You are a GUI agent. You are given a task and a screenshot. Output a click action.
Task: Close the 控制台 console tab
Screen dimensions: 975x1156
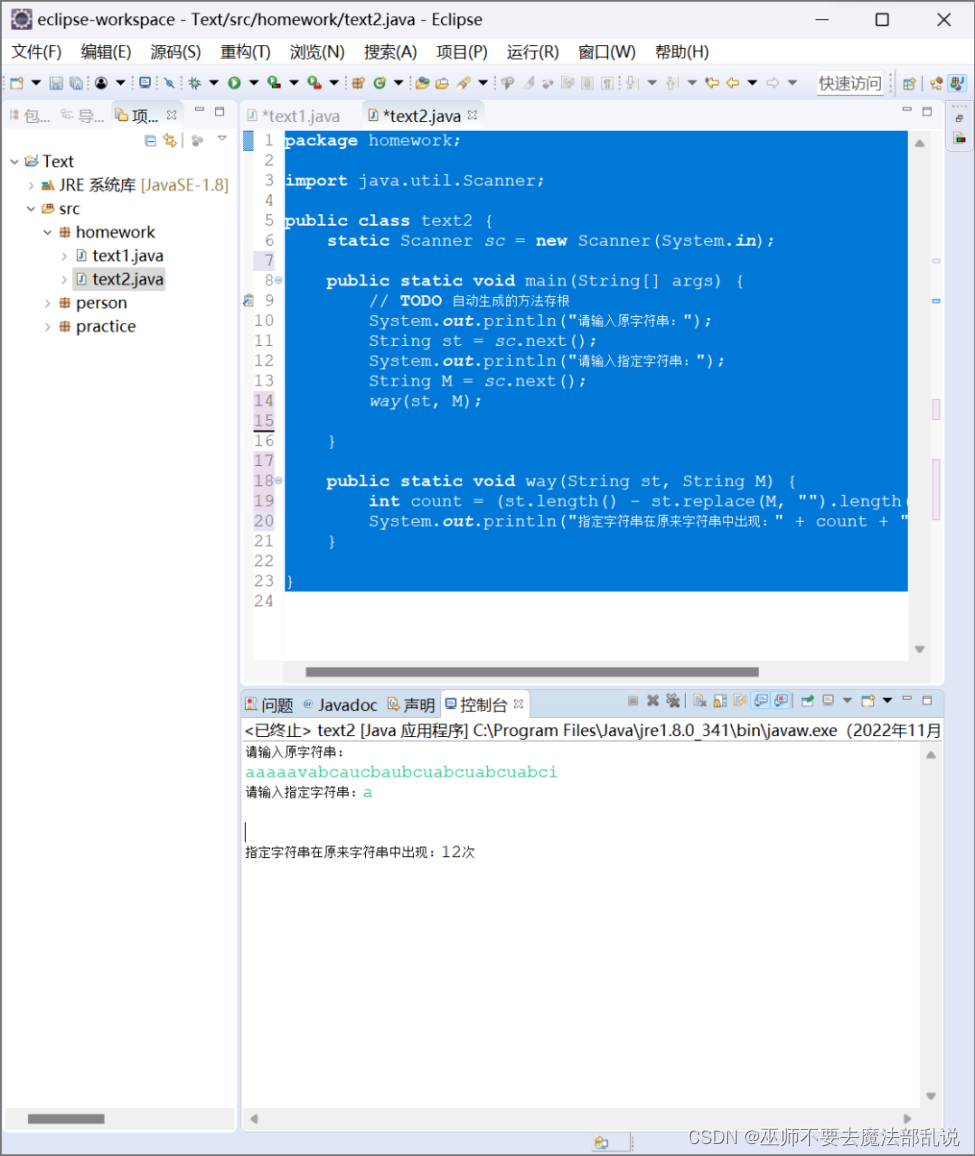[x=518, y=704]
